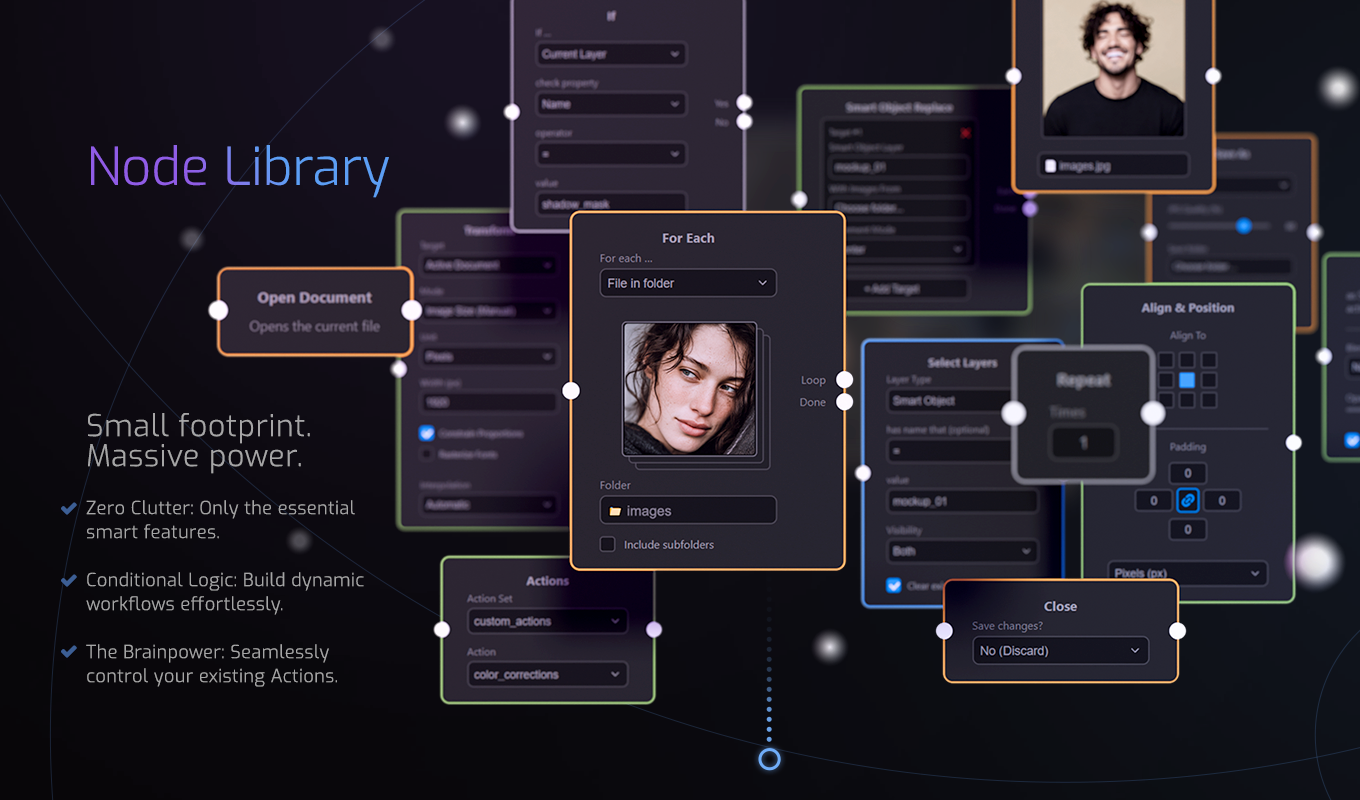Select the top-center Align To anchor square

(1187, 360)
